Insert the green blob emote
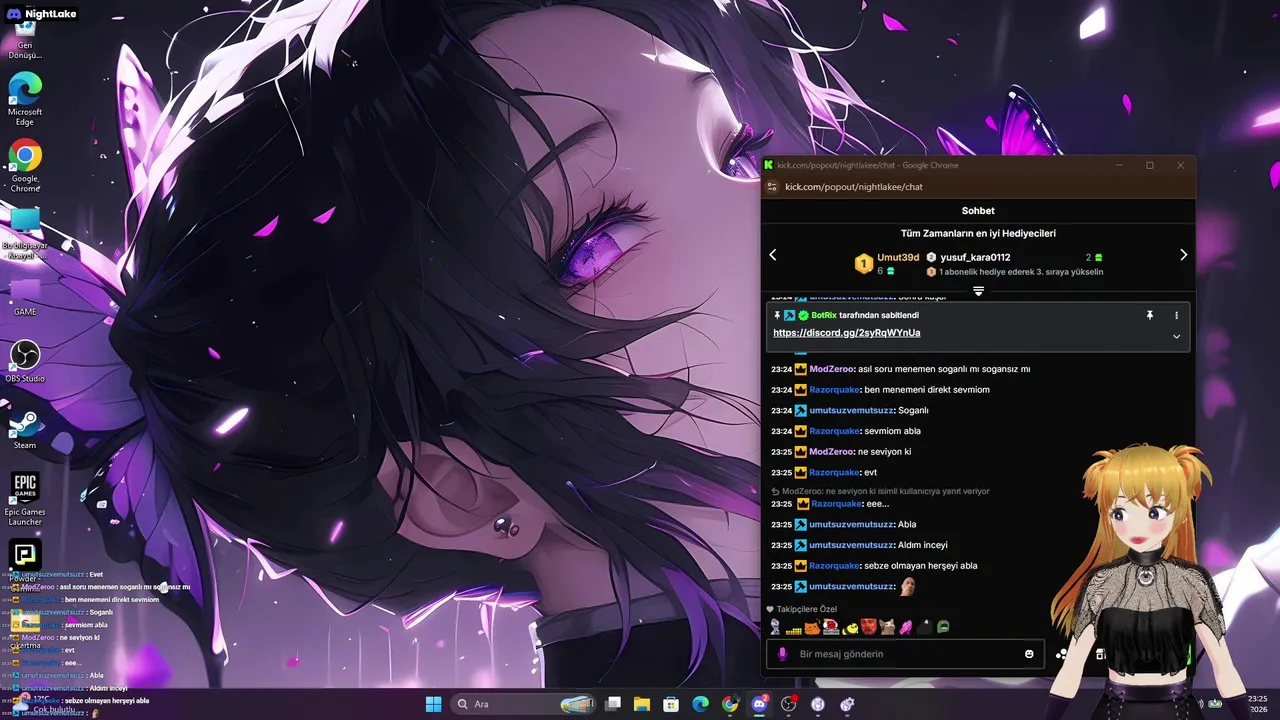Viewport: 1280px width, 720px height. pos(943,627)
